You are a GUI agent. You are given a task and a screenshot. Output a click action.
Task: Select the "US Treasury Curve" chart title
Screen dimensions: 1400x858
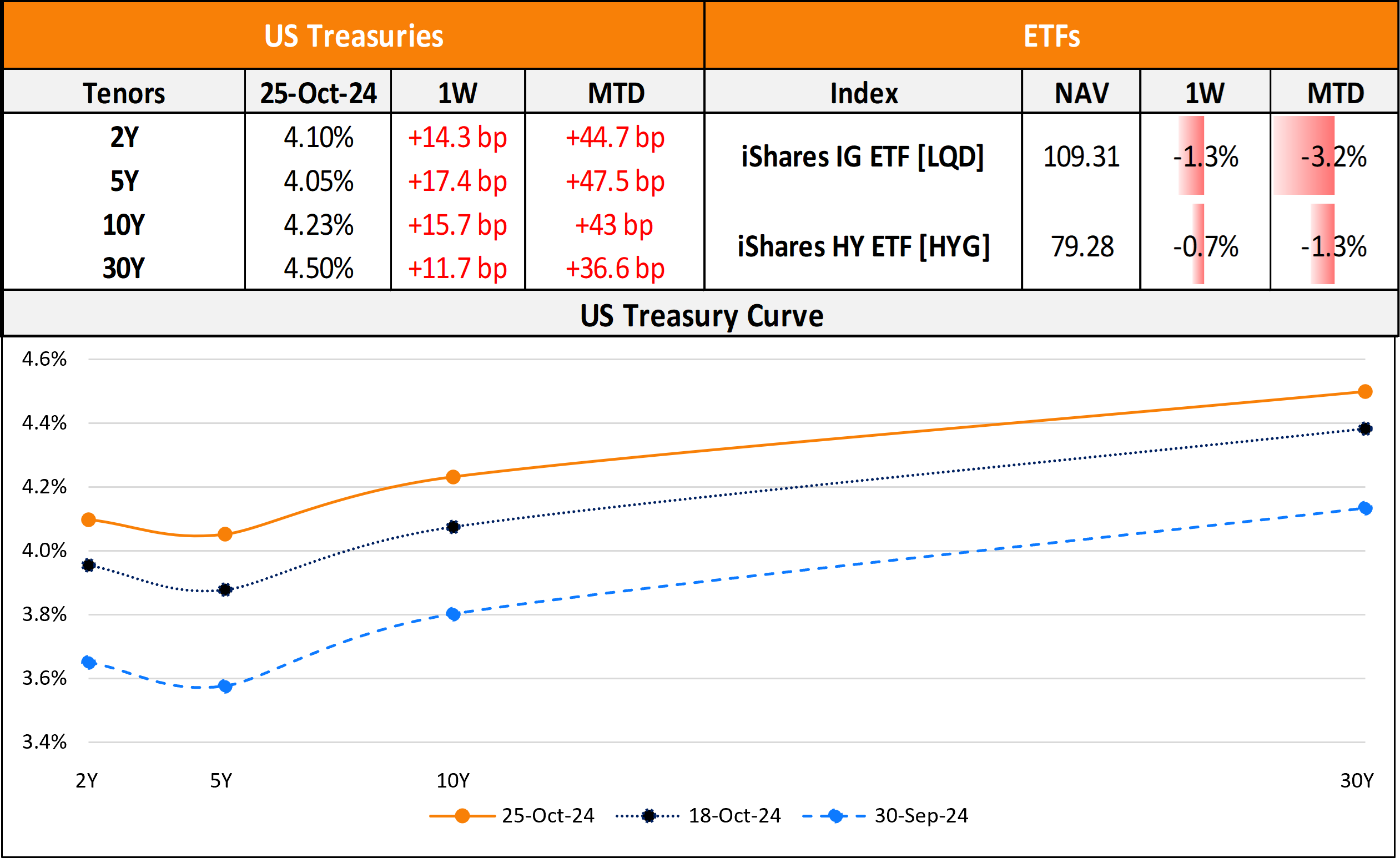701,315
